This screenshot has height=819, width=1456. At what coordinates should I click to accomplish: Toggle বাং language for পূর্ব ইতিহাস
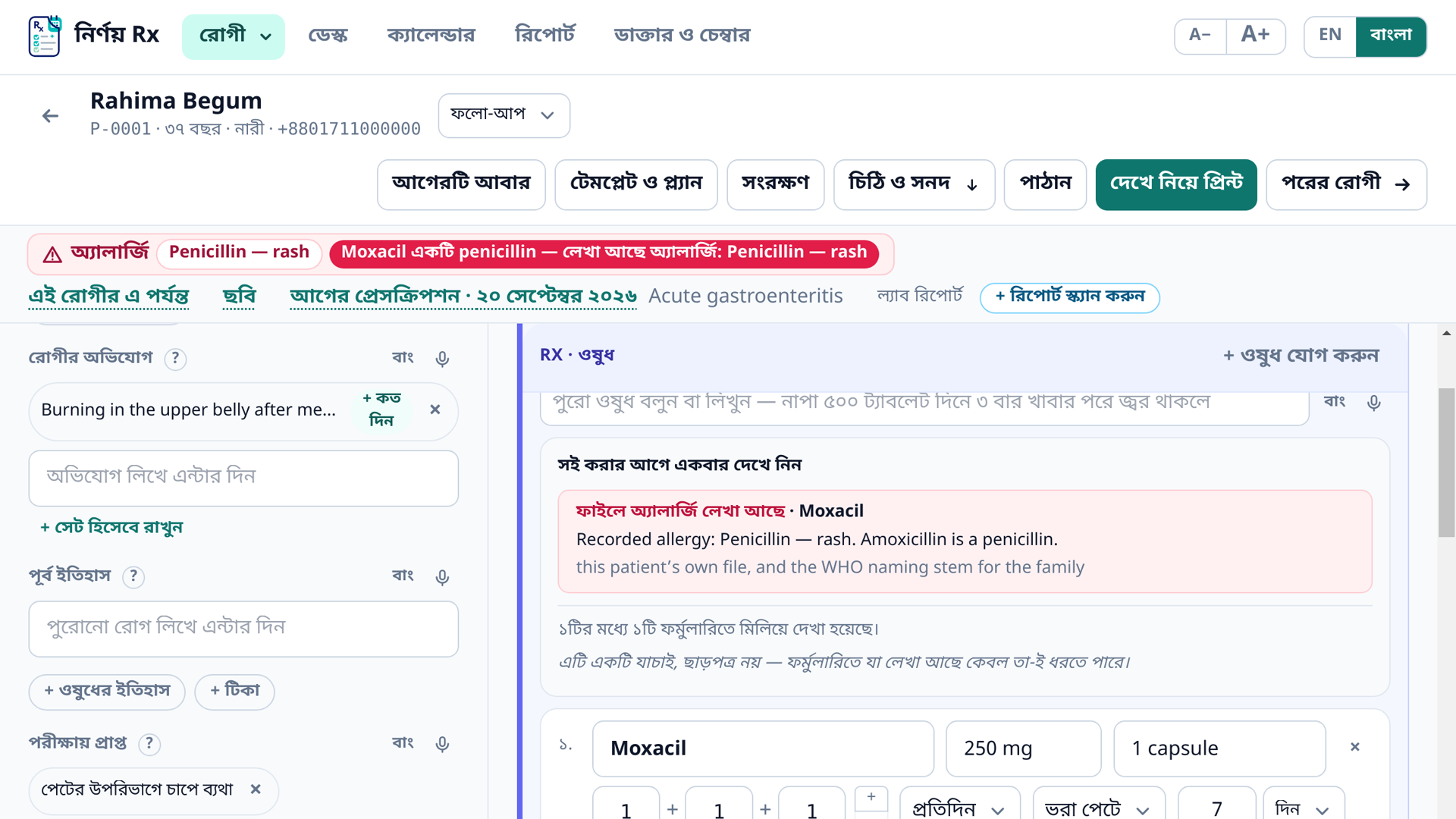[403, 576]
